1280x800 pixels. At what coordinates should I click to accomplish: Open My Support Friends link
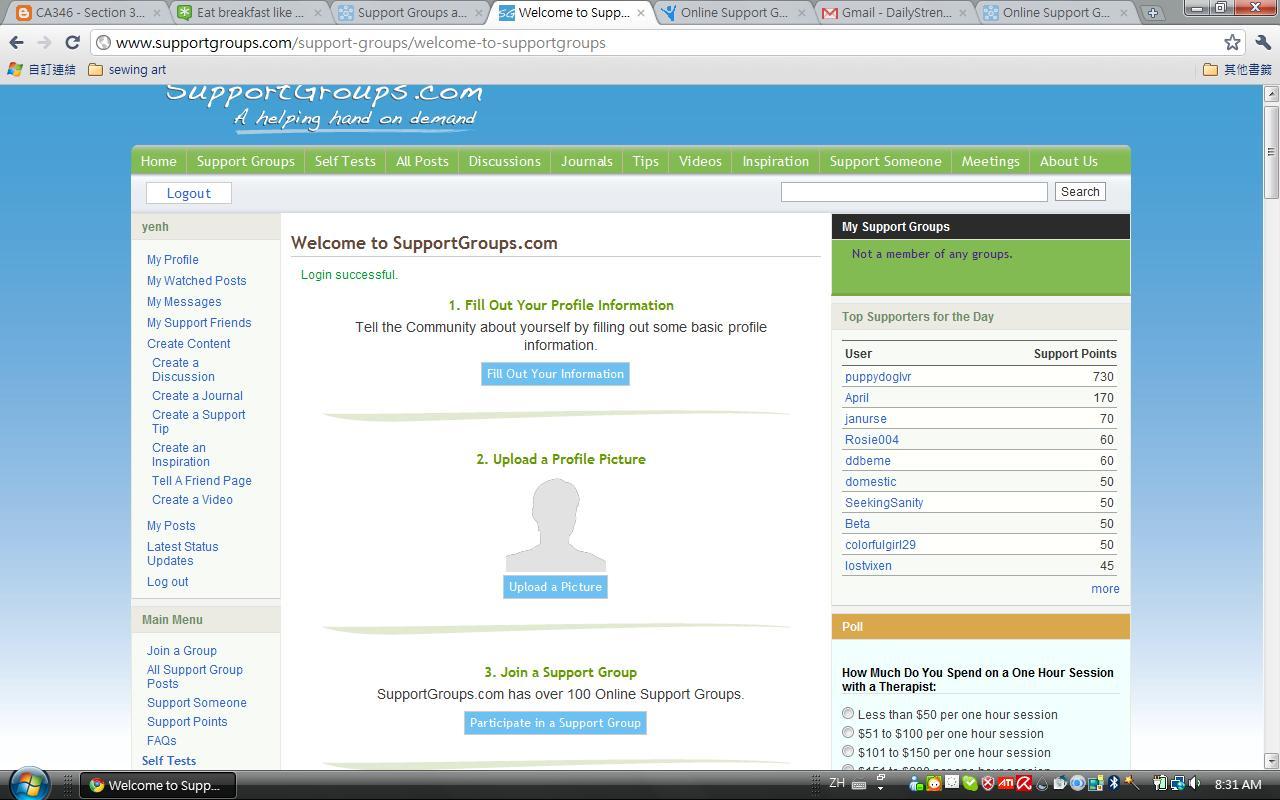[x=199, y=323]
